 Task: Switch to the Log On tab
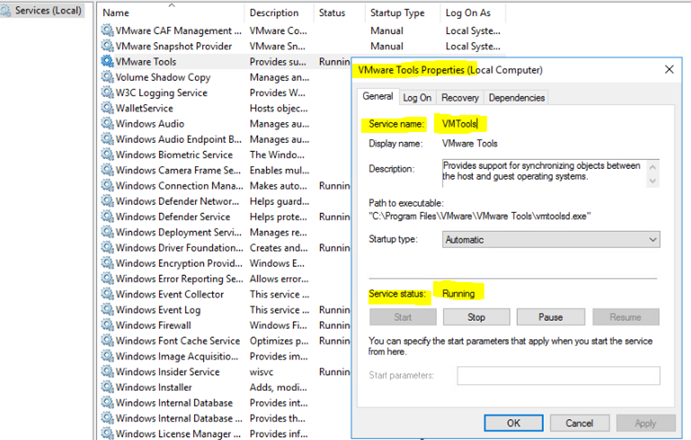(417, 98)
